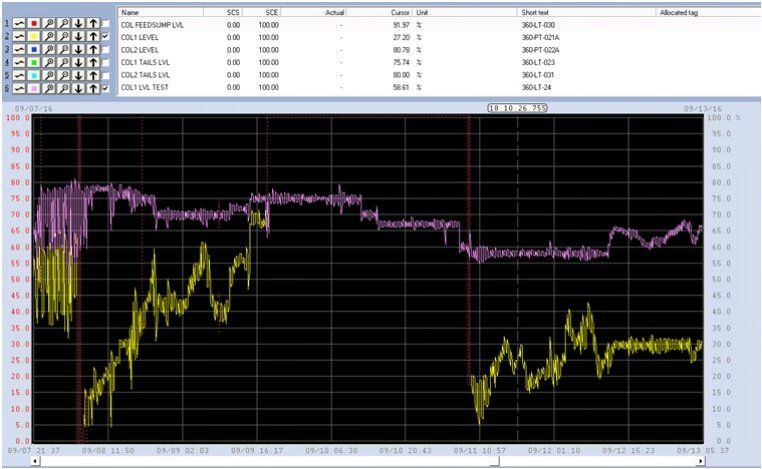Click the right magnifier icon in row 6
Viewport: 762px width, 469px height.
click(63, 89)
